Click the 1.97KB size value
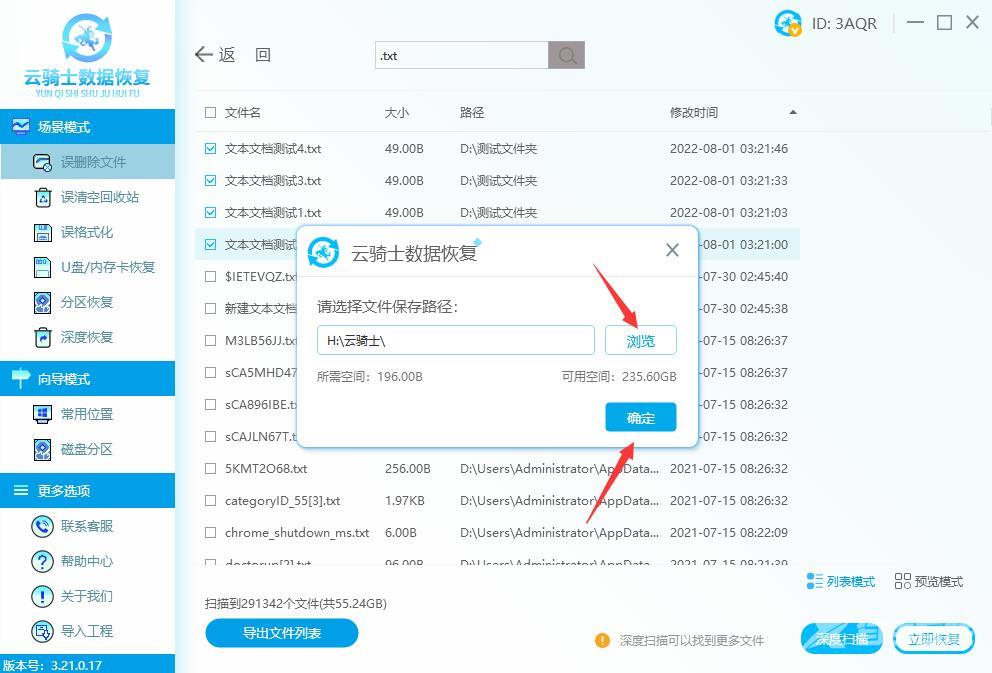This screenshot has width=992, height=673. (404, 500)
